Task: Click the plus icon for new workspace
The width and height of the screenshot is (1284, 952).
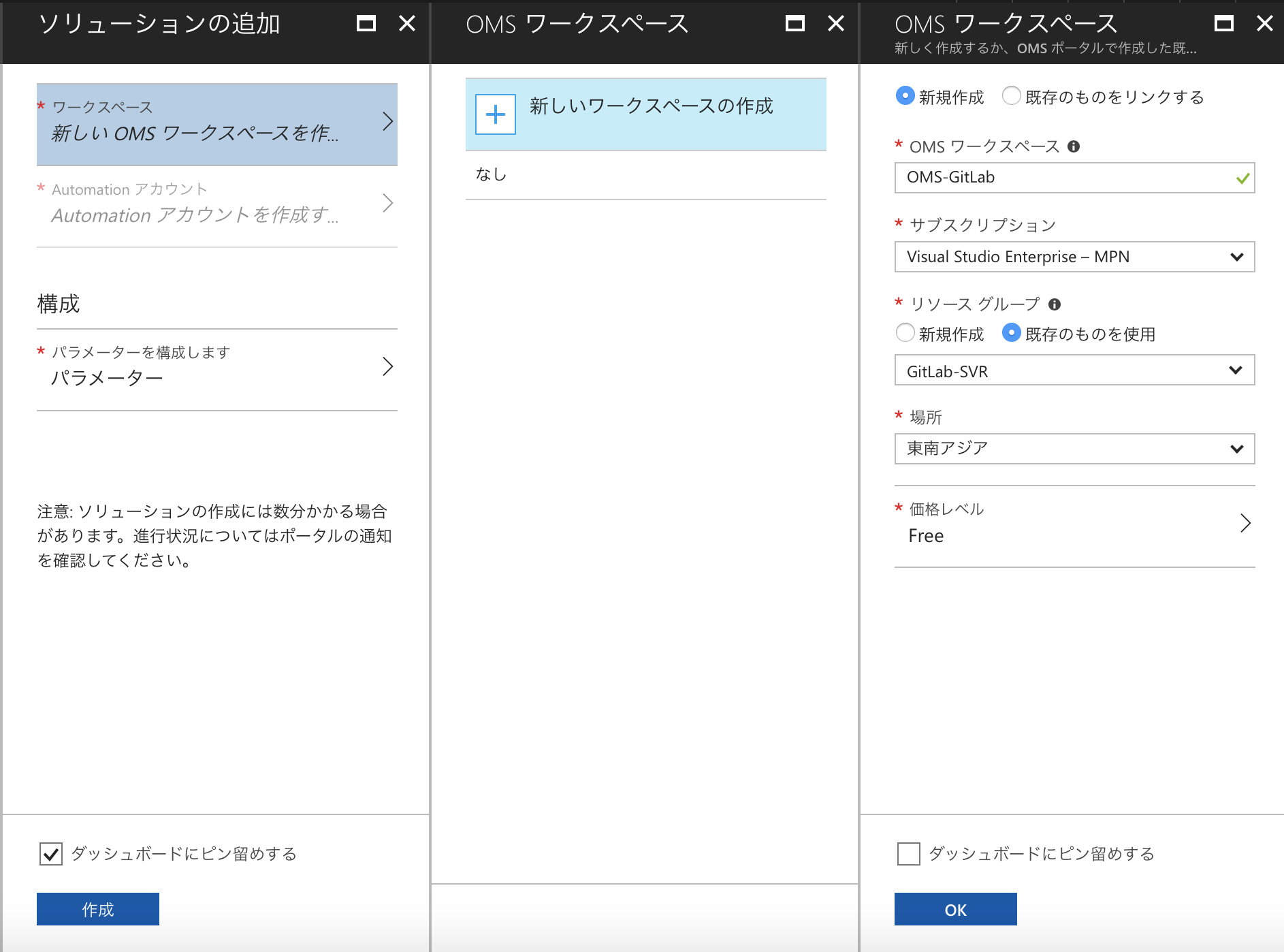Action: [x=496, y=114]
